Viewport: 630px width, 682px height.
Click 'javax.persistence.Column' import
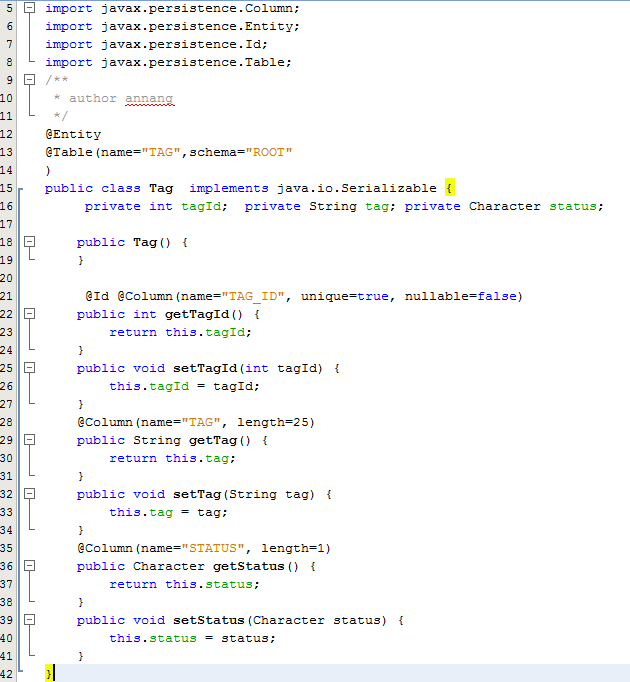click(x=197, y=9)
